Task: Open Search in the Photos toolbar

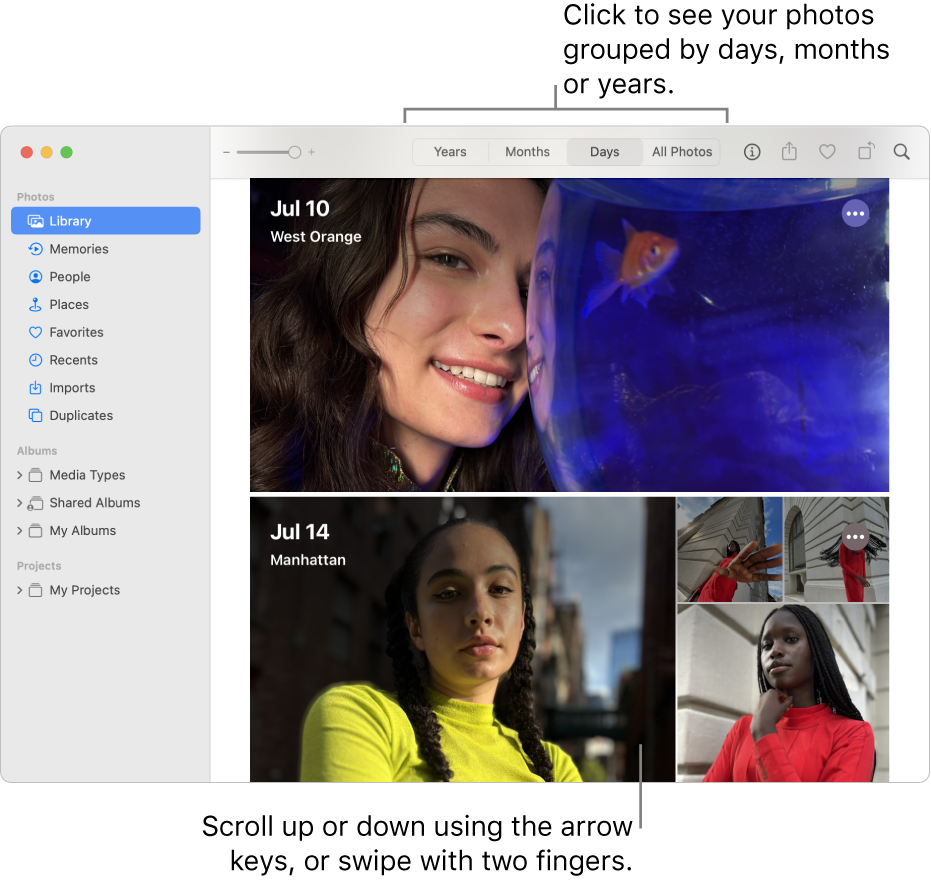Action: [901, 151]
